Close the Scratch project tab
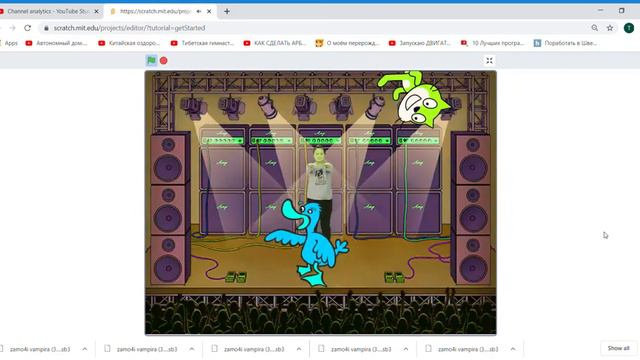This screenshot has width=640, height=360. click(x=209, y=11)
